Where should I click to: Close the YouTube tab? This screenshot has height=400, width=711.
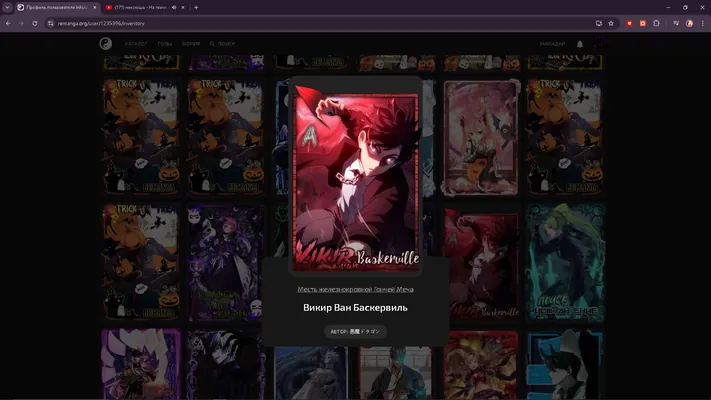[183, 7]
